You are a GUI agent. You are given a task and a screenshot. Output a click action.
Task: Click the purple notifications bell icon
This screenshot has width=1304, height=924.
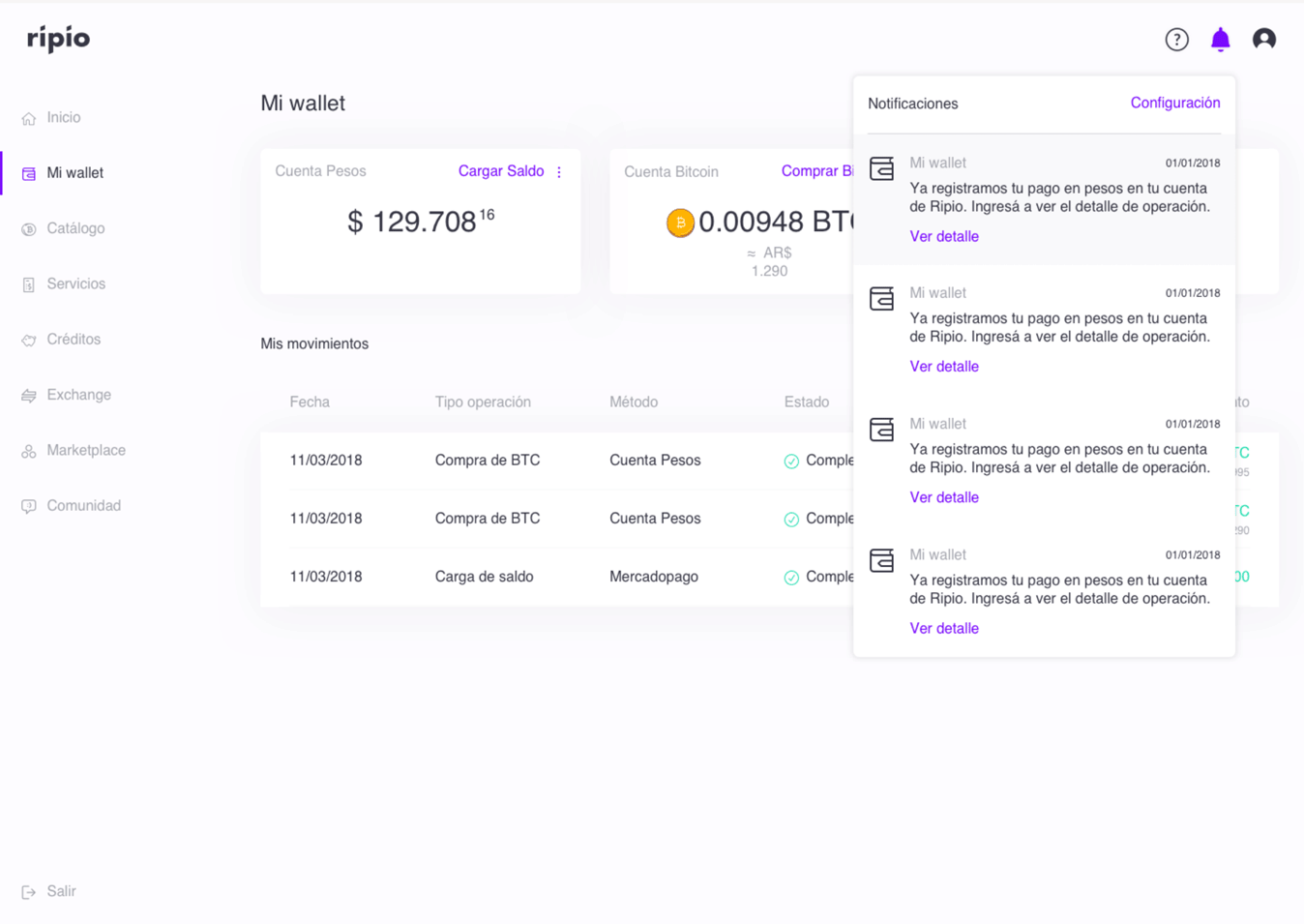point(1220,39)
